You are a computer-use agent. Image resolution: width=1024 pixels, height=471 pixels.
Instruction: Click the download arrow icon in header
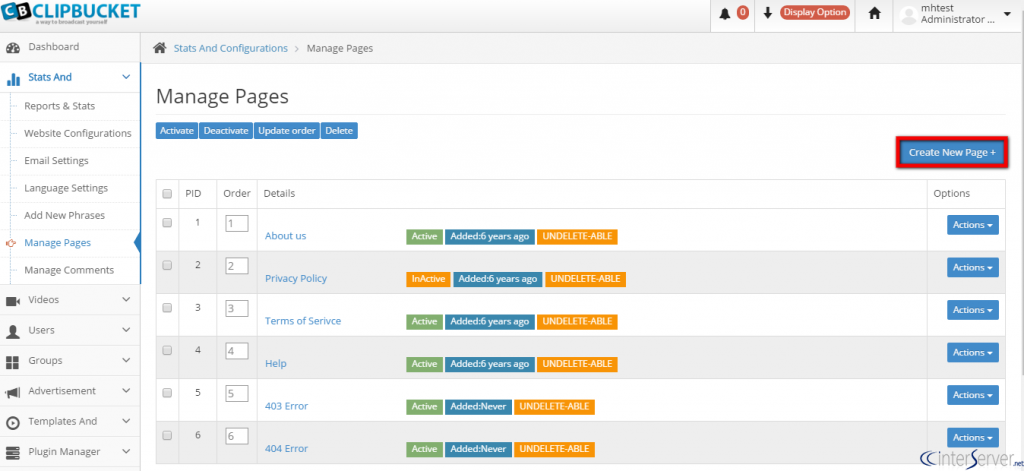(768, 12)
